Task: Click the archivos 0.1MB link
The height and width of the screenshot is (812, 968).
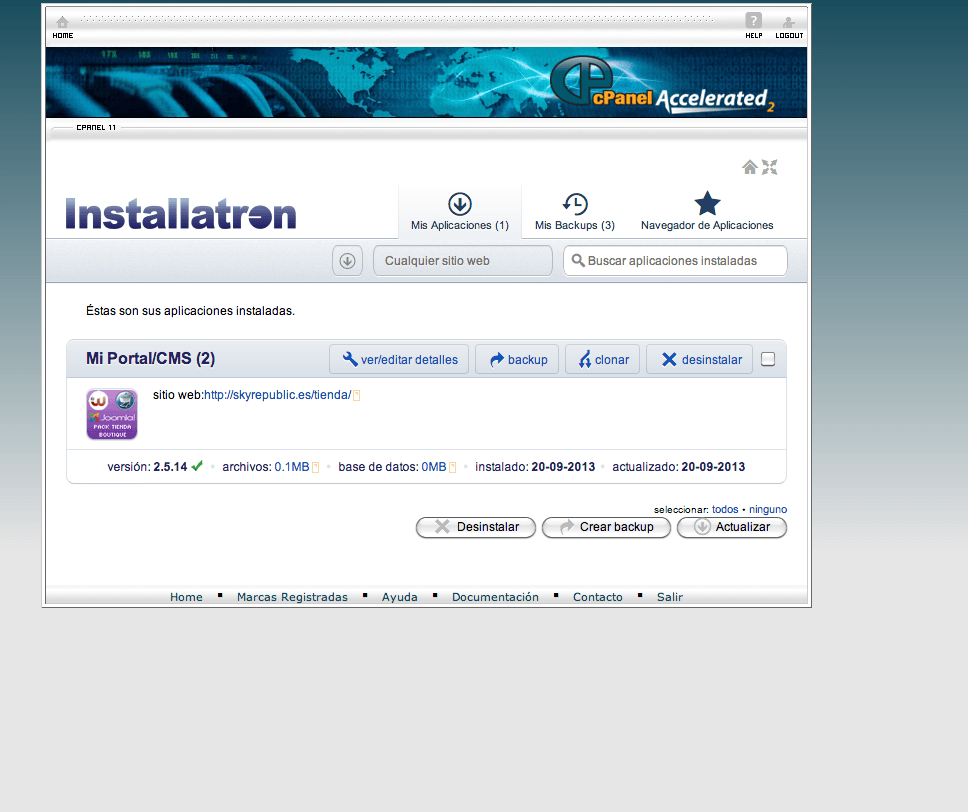Action: [x=292, y=467]
